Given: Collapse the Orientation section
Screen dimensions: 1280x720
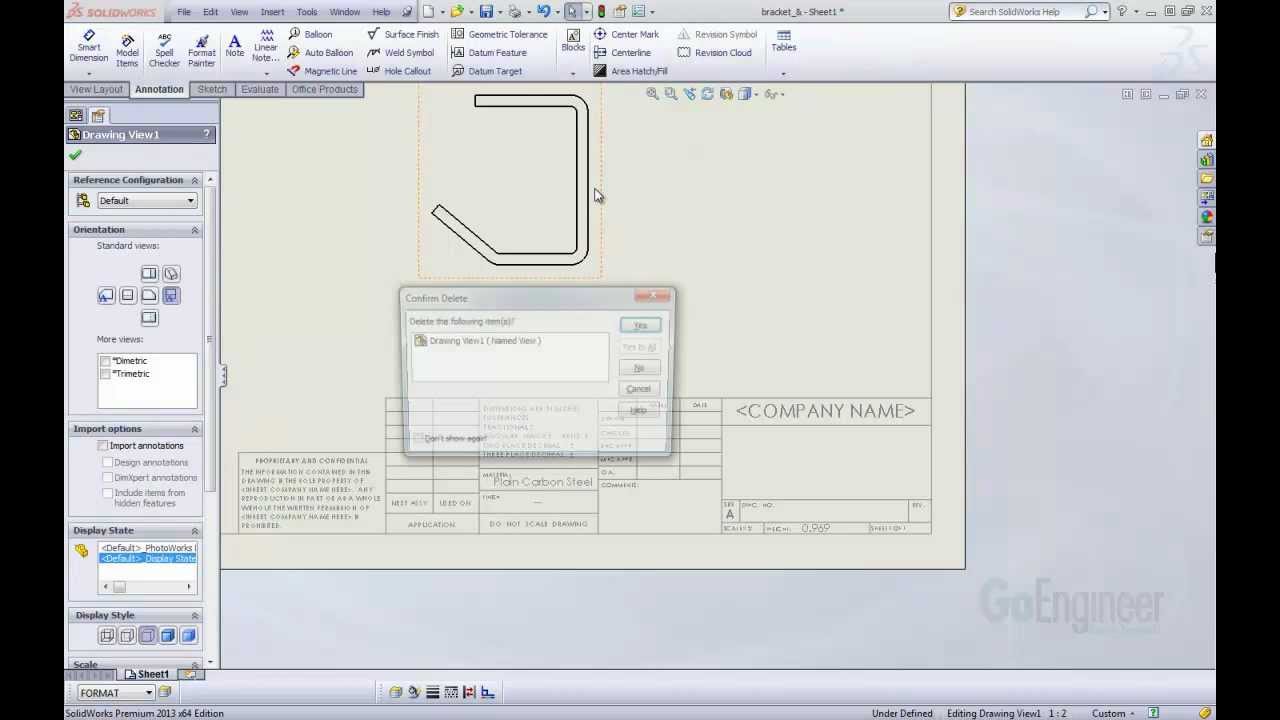Looking at the screenshot, I should point(195,230).
